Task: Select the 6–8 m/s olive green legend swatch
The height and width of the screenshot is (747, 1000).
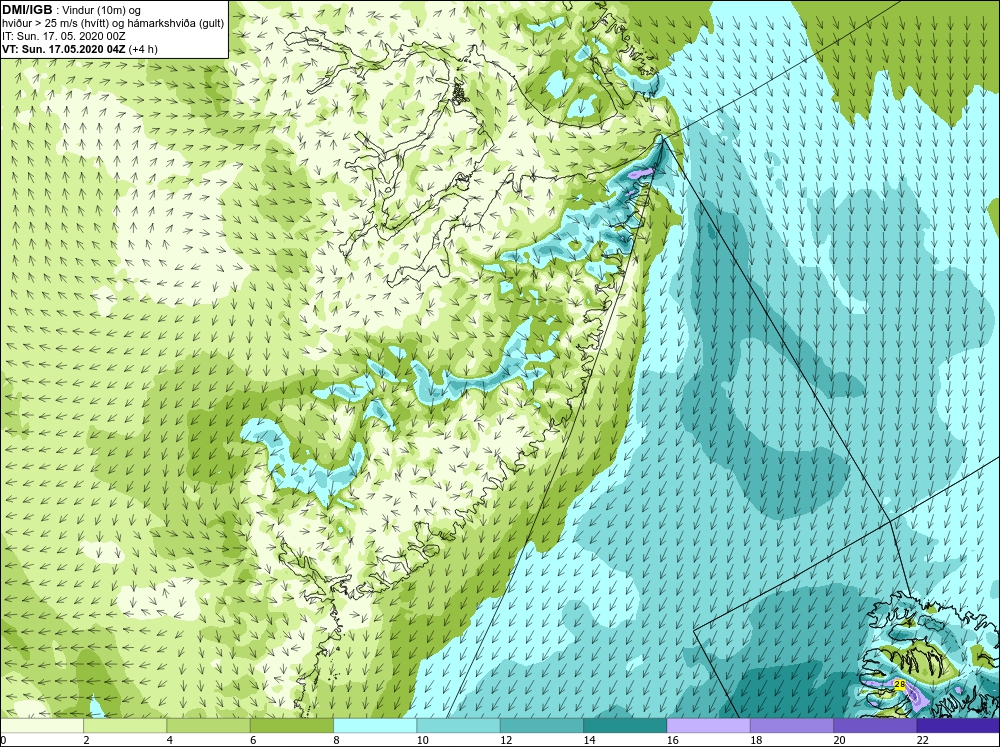Action: (x=291, y=725)
